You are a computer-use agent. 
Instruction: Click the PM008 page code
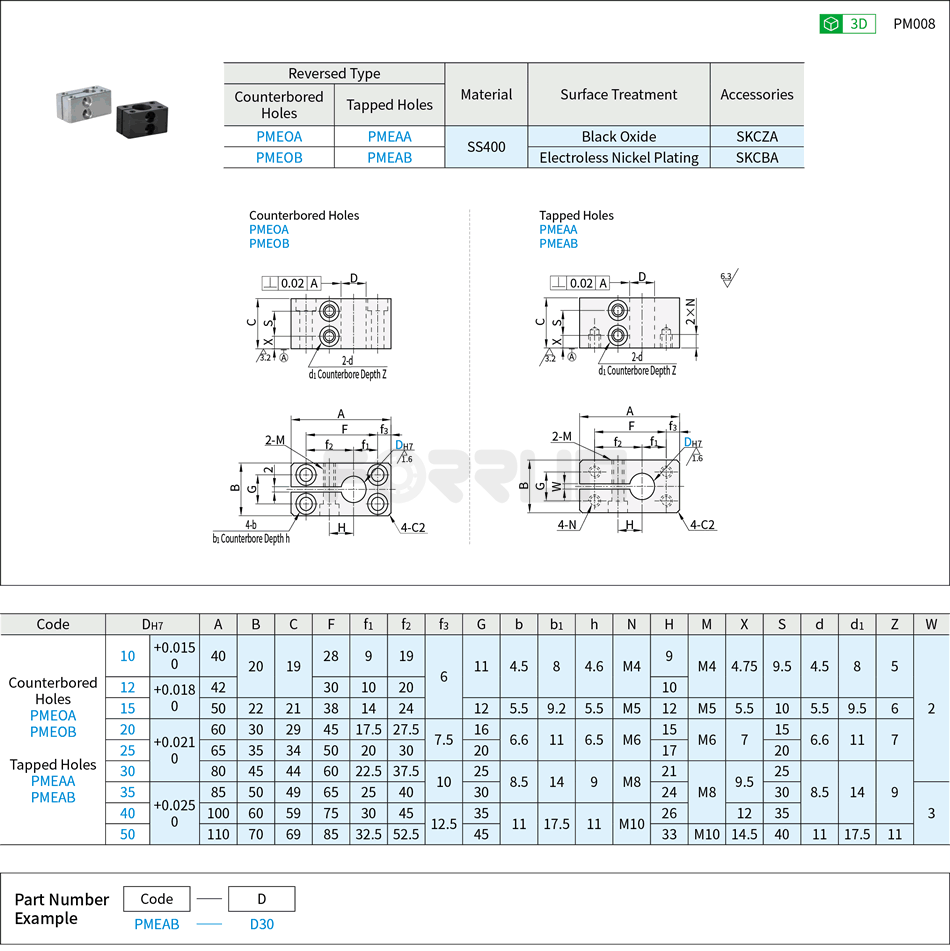point(913,22)
